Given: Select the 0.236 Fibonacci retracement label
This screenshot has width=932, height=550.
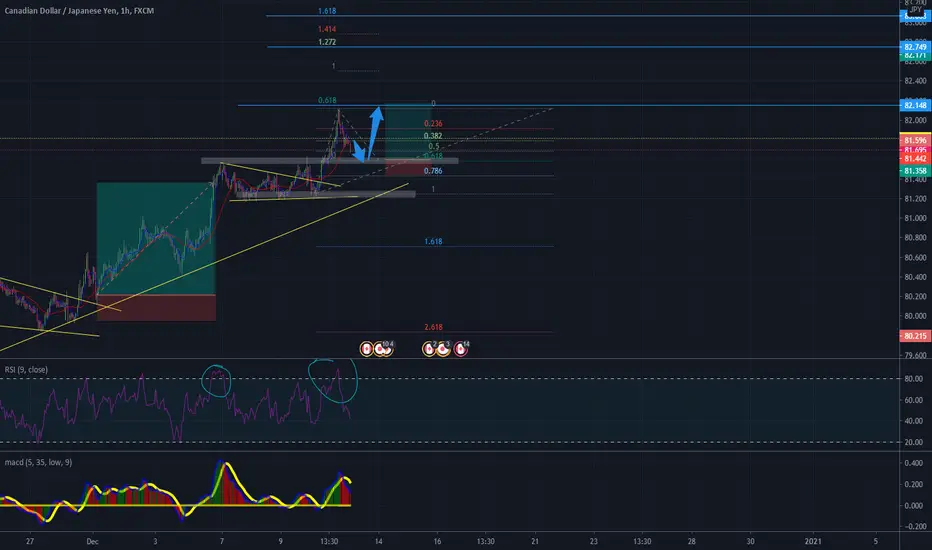Looking at the screenshot, I should click(433, 124).
